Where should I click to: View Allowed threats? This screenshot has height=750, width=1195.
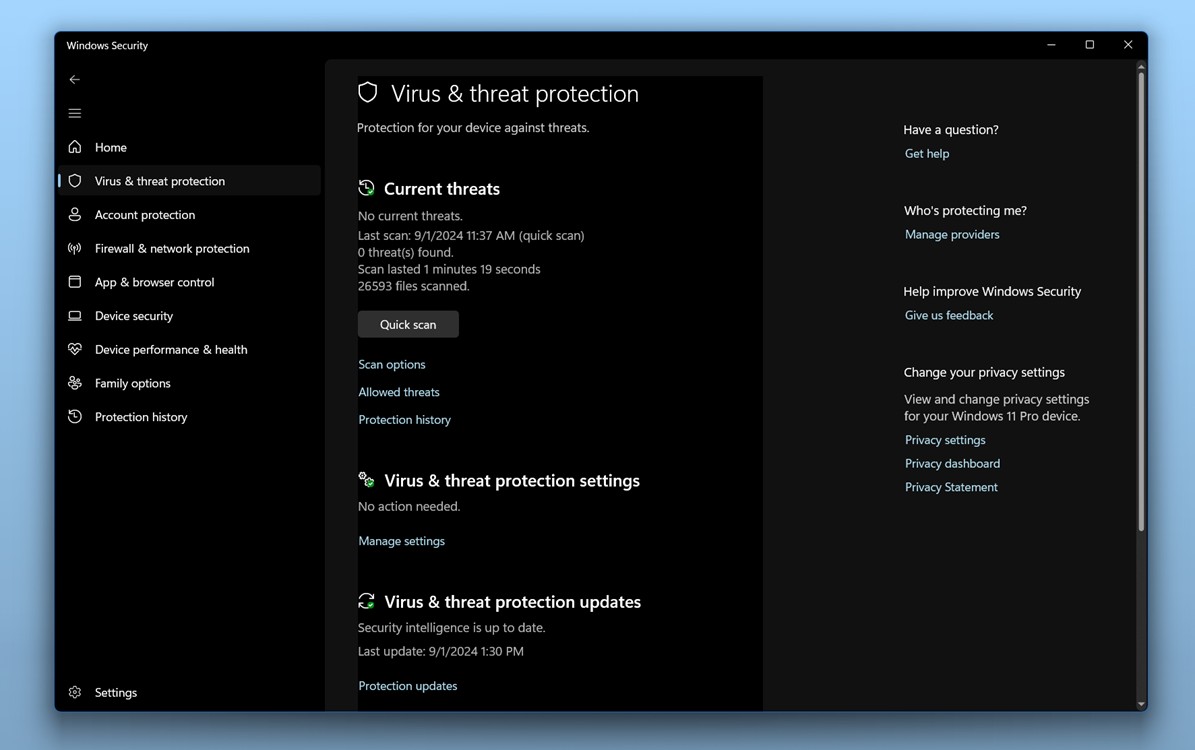pos(398,391)
